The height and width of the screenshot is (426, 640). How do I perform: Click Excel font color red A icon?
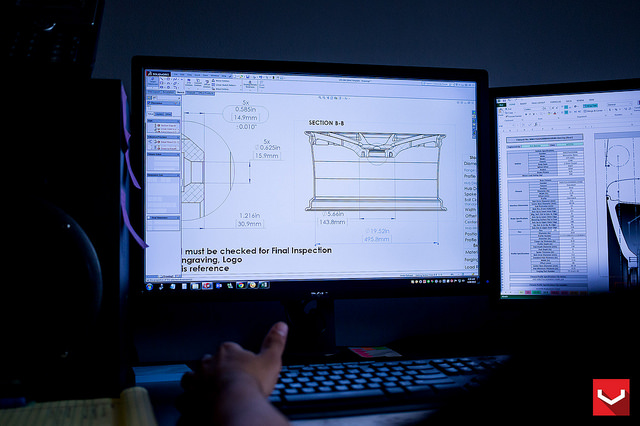(555, 113)
